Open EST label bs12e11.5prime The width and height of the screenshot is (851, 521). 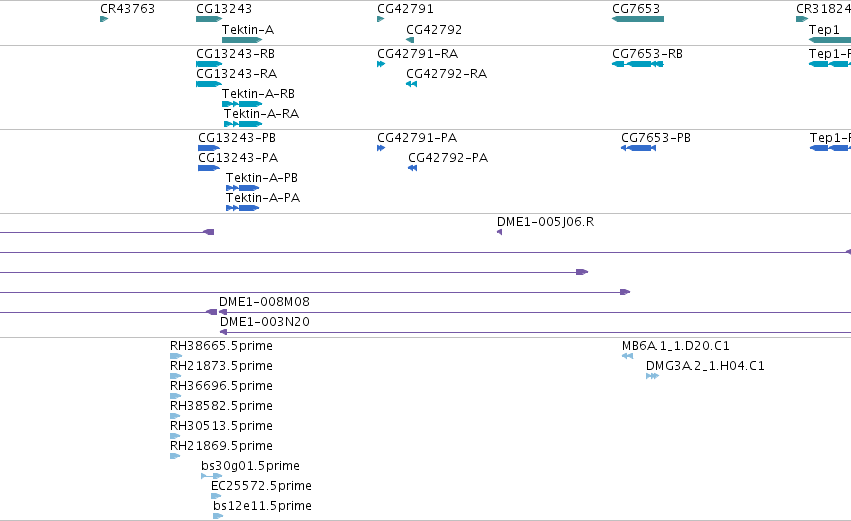(x=262, y=506)
